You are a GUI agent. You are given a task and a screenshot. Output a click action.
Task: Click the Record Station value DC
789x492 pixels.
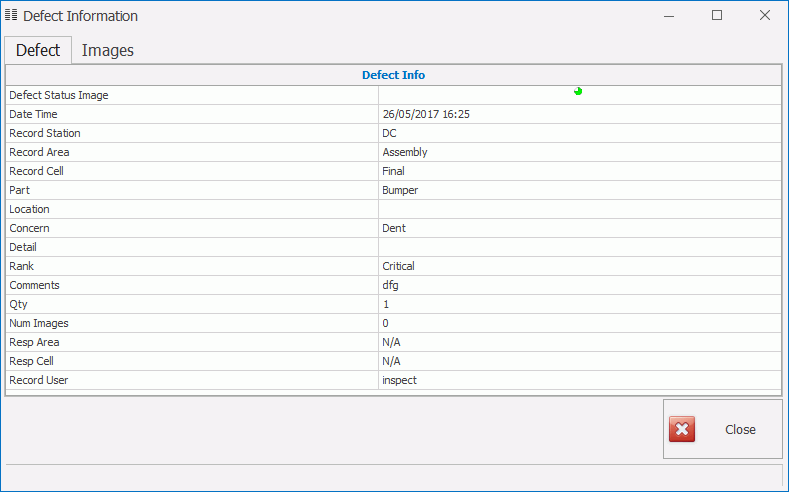coord(390,133)
